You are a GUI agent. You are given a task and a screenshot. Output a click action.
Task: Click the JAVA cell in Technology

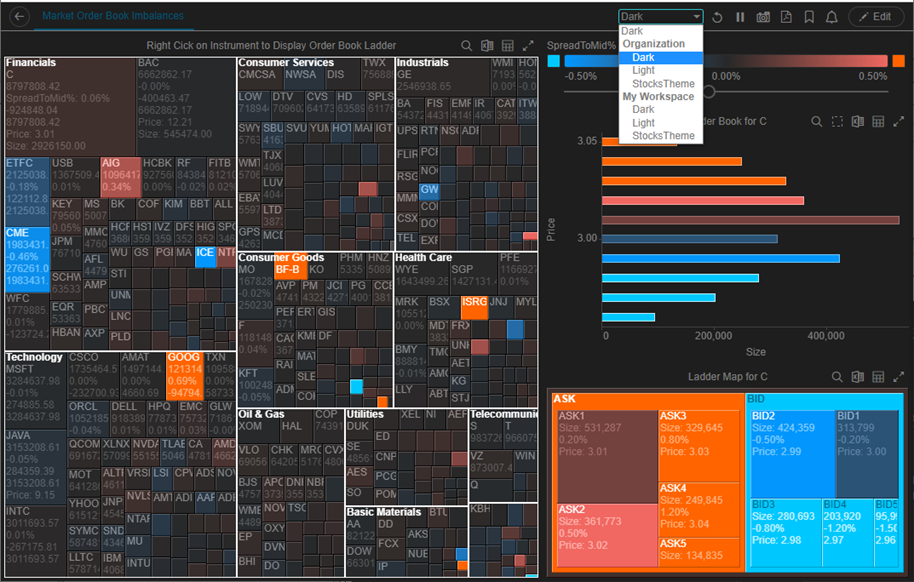coord(35,467)
